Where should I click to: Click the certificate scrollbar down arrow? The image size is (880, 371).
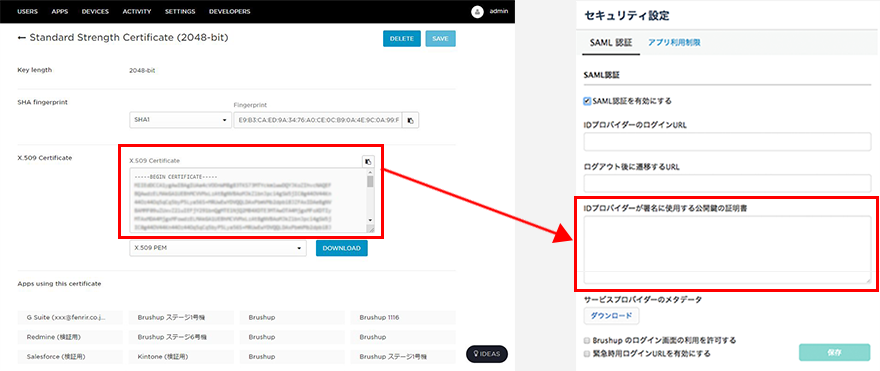click(370, 220)
